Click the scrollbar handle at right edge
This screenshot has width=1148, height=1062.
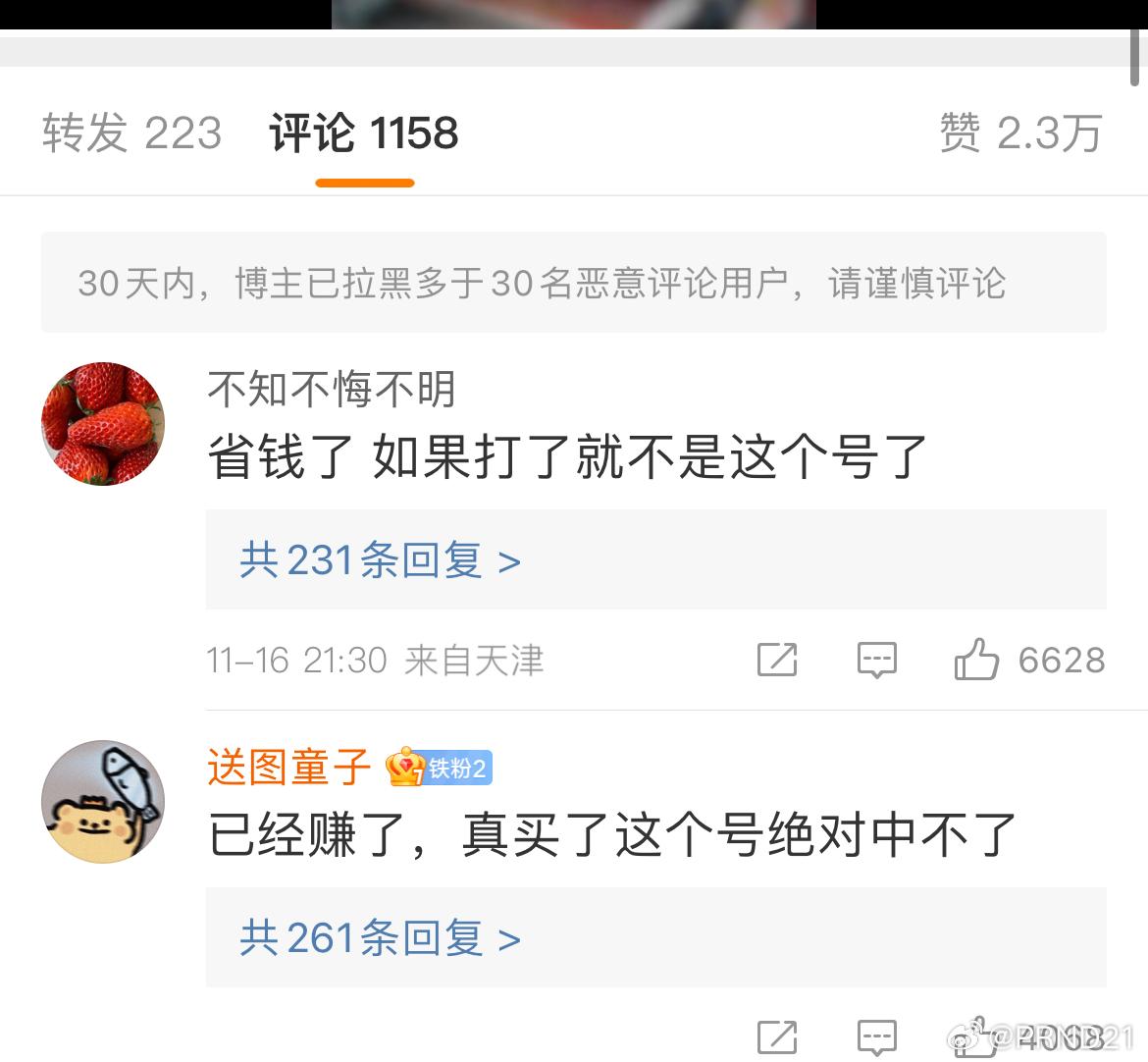pos(1134,55)
